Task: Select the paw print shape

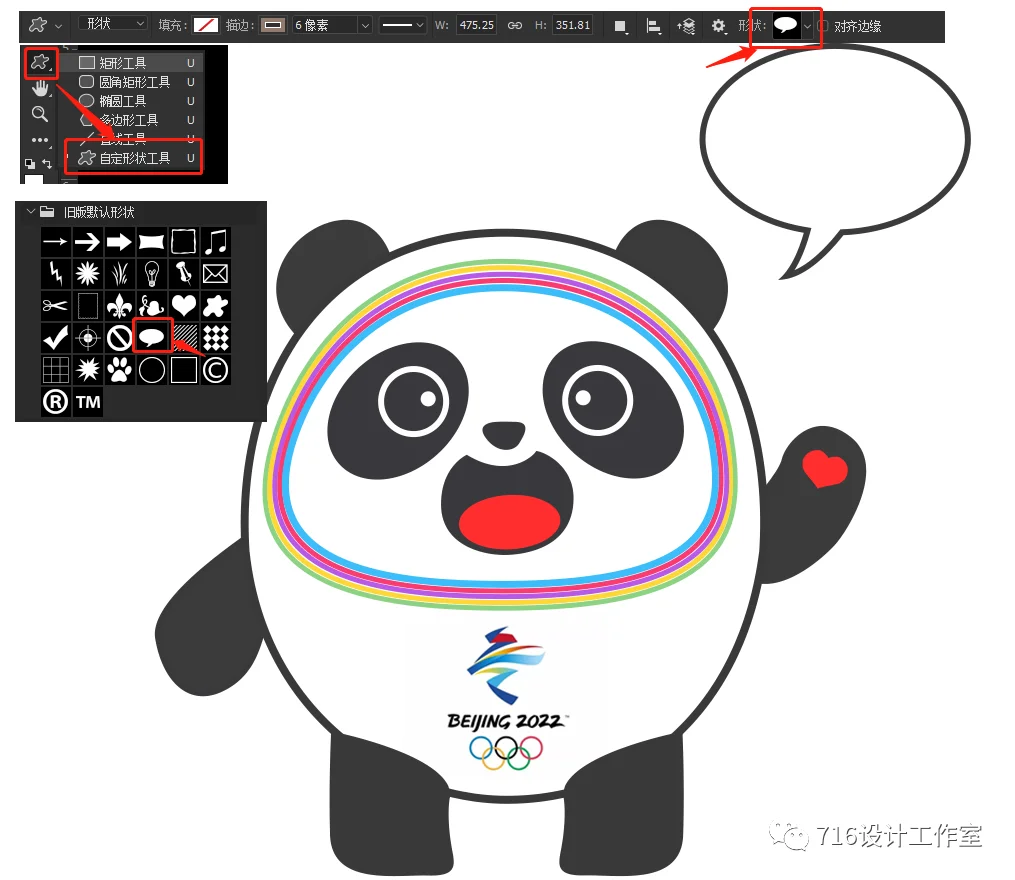Action: 119,370
